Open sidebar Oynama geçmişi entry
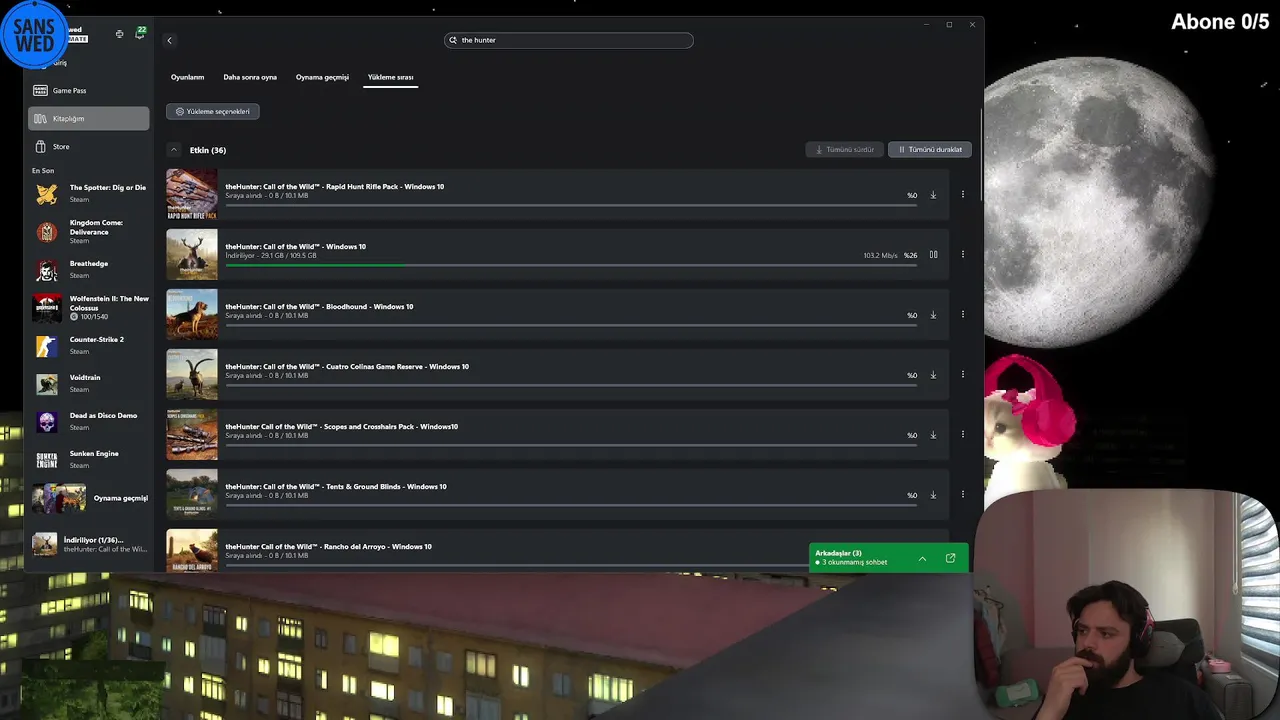 pyautogui.click(x=90, y=498)
